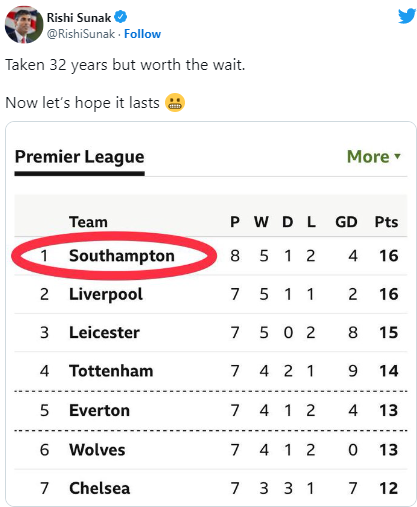
Task: Click the Leicester team name
Action: 104,333
